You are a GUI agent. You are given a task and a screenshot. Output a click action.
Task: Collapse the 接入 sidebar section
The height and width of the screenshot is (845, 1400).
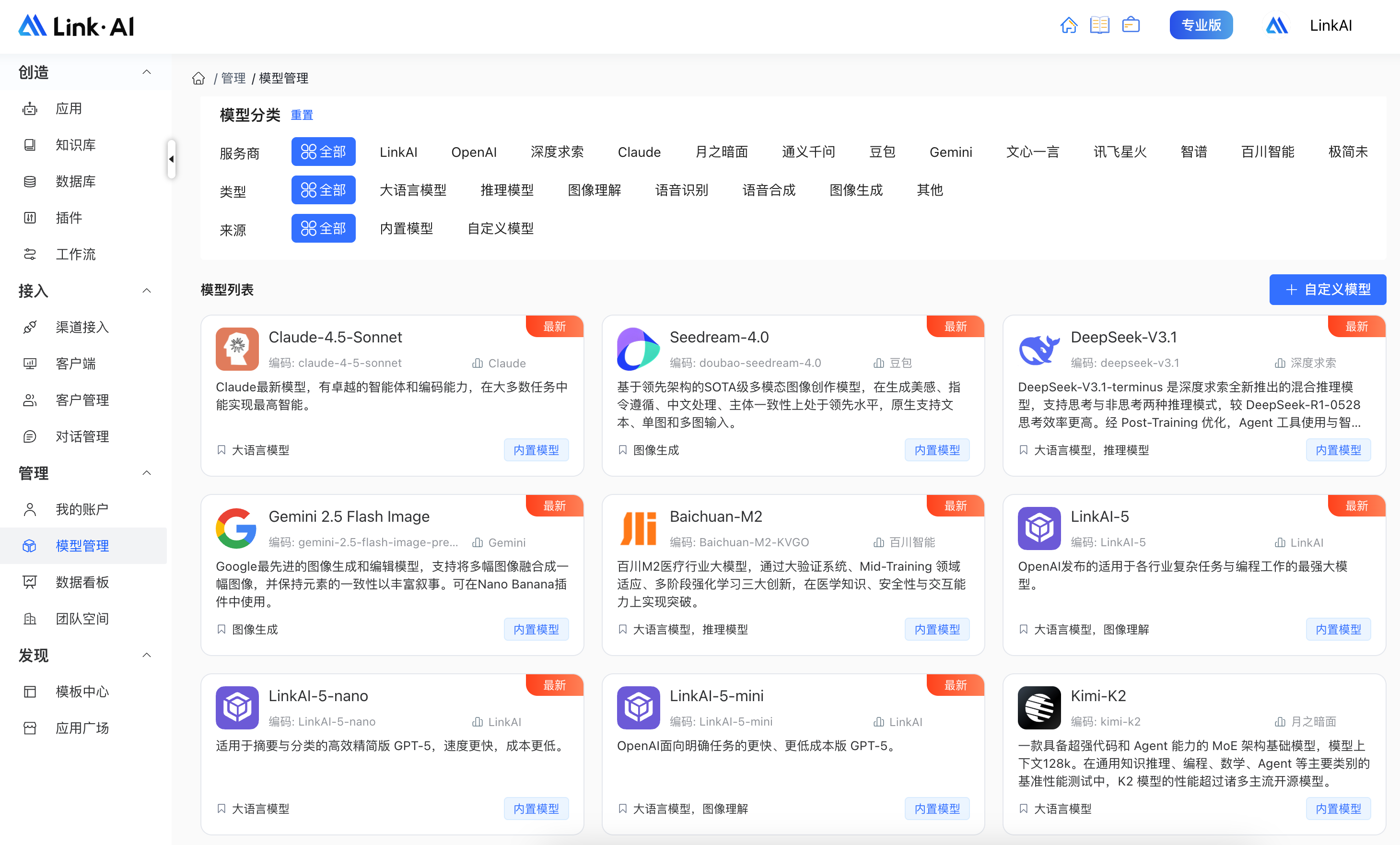tap(147, 291)
